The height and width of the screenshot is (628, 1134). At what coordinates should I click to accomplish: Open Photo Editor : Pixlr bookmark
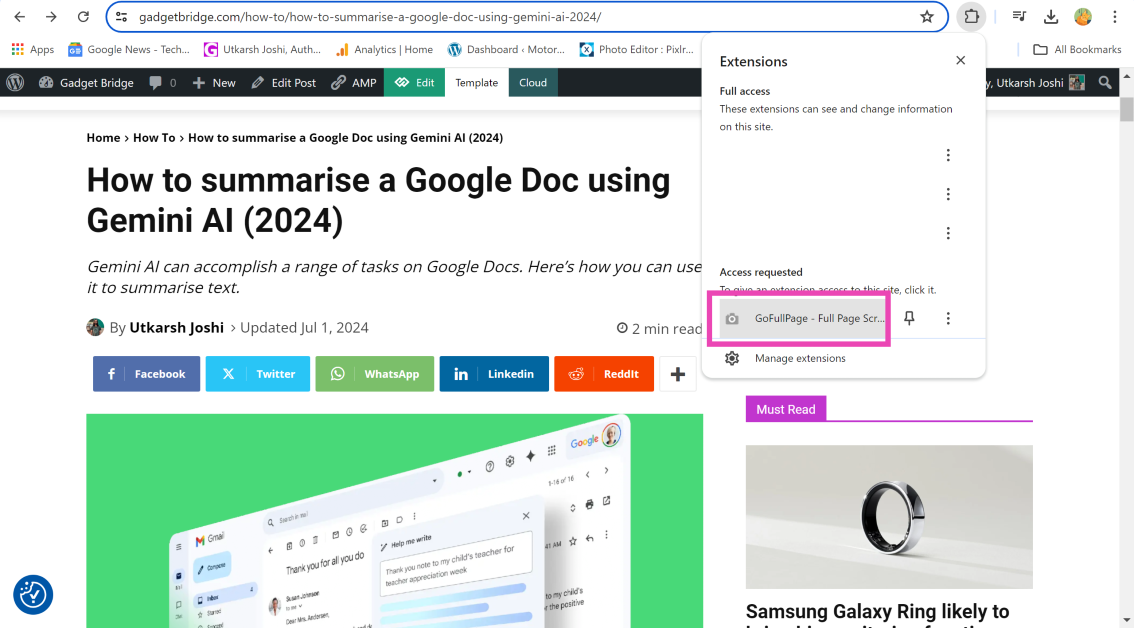(637, 49)
